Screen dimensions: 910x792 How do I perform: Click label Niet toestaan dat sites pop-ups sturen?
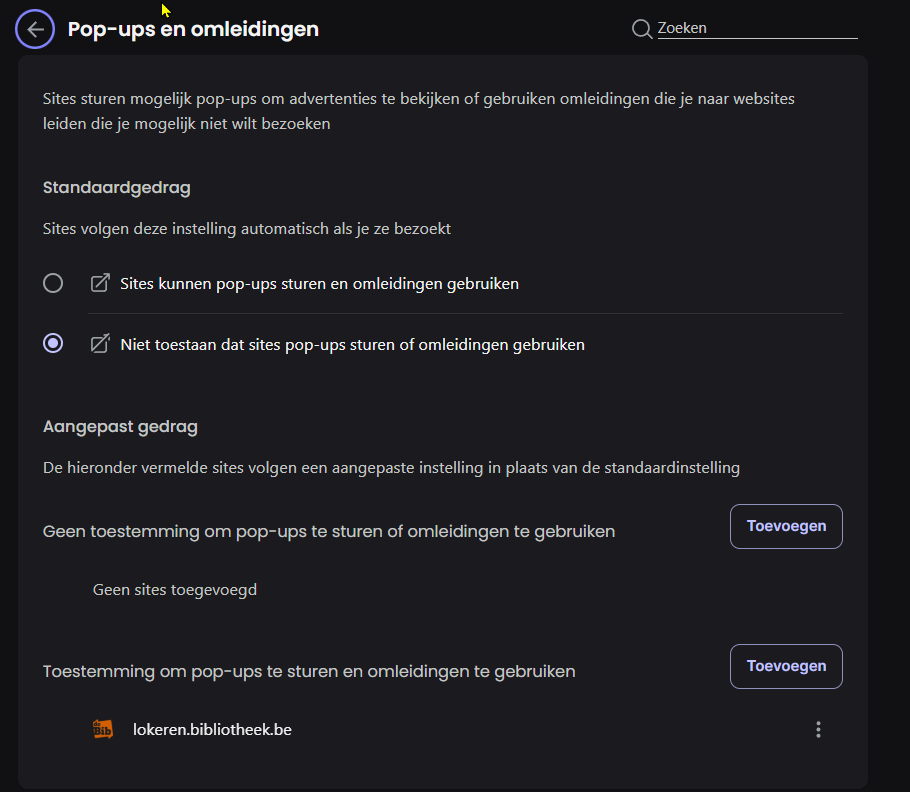tap(352, 345)
